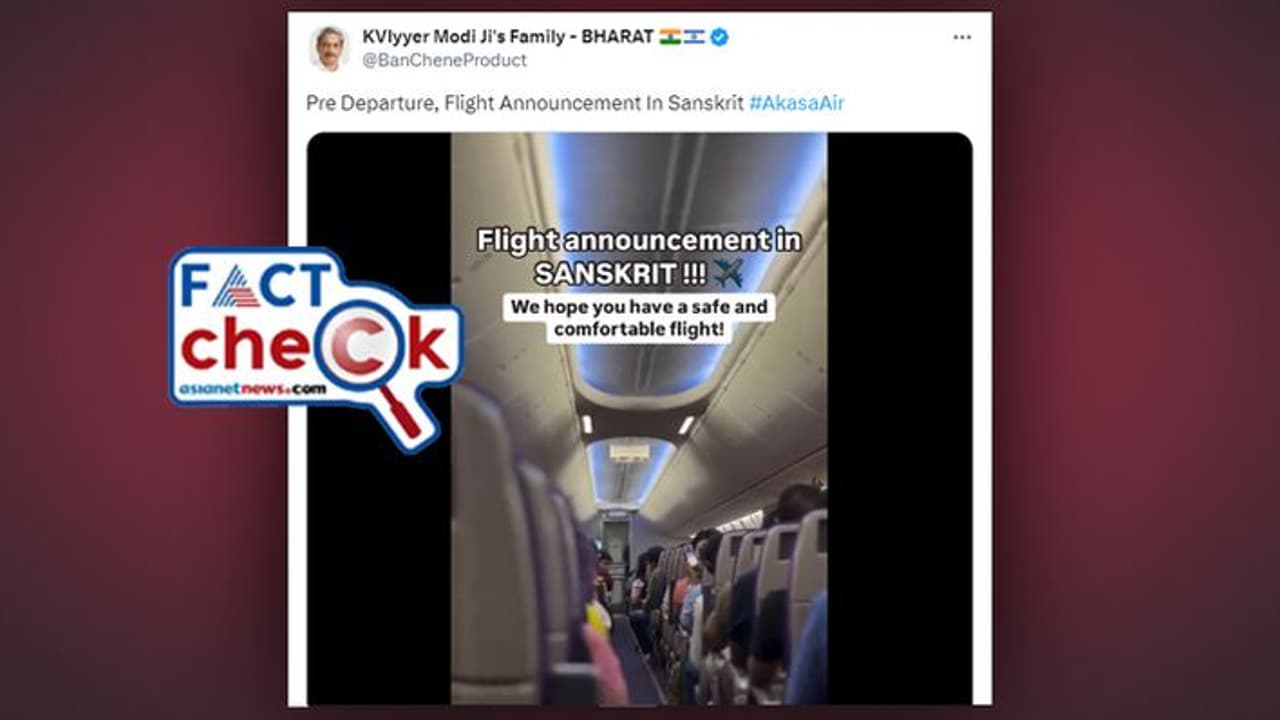The image size is (1280, 720).
Task: Click the blue verified badge icon
Action: (x=719, y=37)
